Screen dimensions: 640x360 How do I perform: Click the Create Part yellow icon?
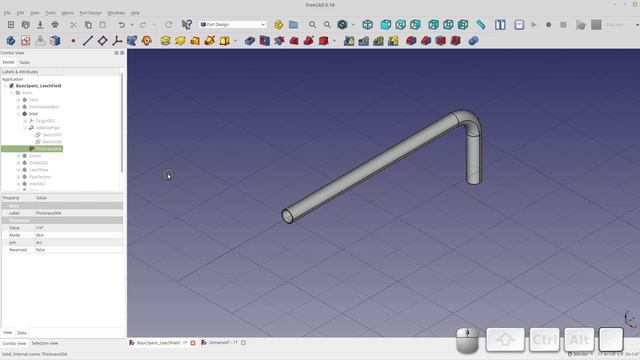tap(279, 24)
